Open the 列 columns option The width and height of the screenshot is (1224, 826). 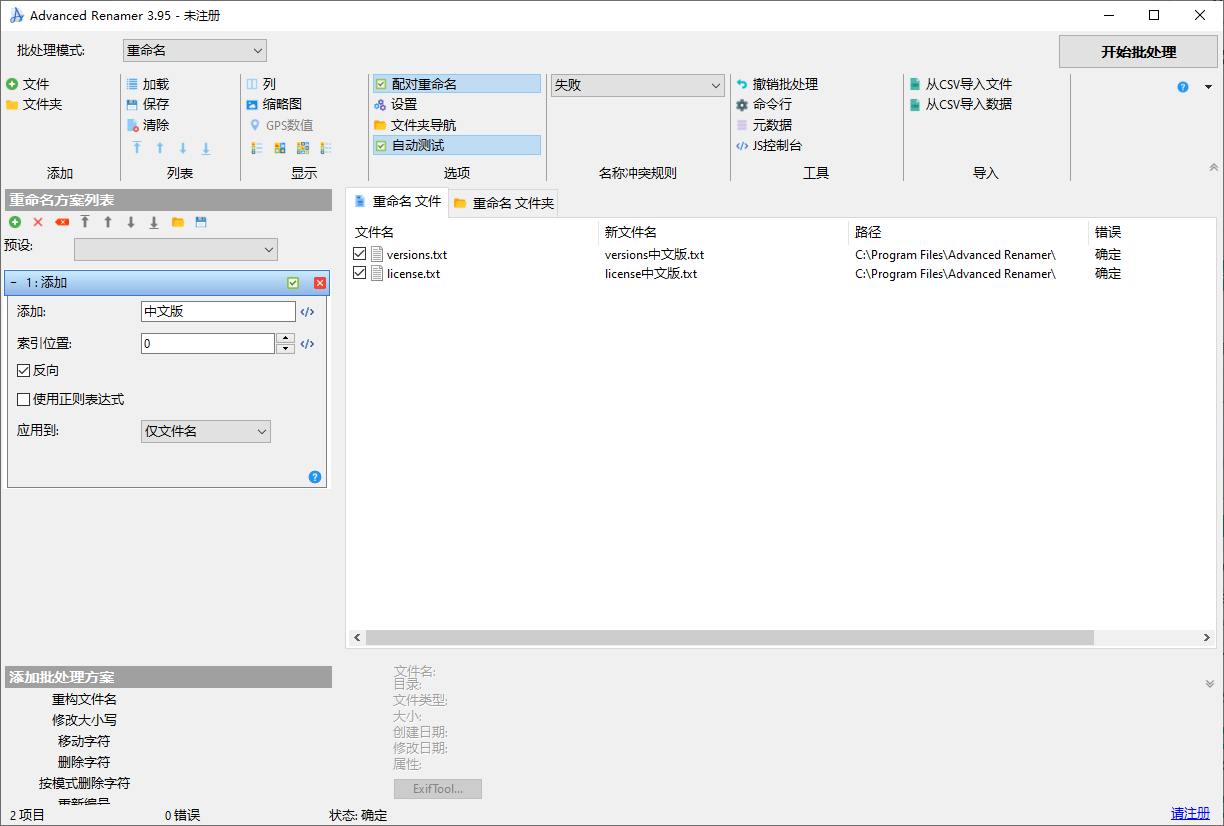[x=261, y=84]
